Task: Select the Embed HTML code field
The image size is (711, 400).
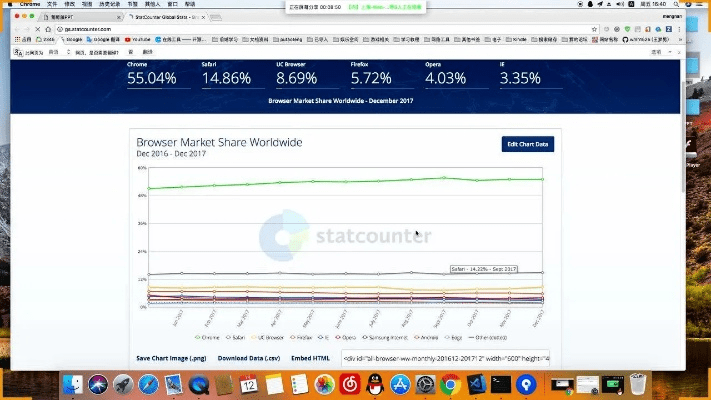Action: [445, 358]
